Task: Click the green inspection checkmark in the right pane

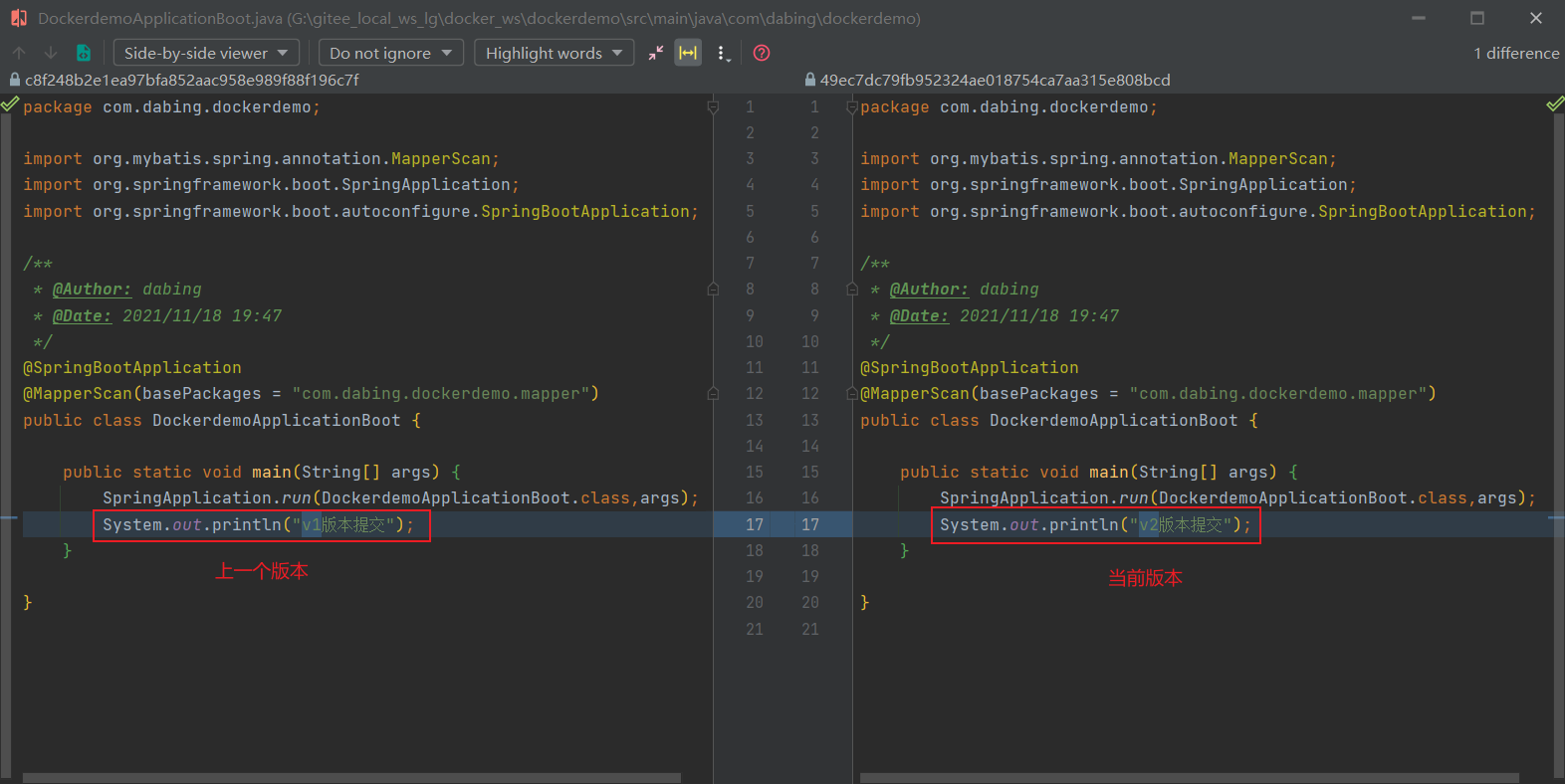Action: [x=1555, y=103]
